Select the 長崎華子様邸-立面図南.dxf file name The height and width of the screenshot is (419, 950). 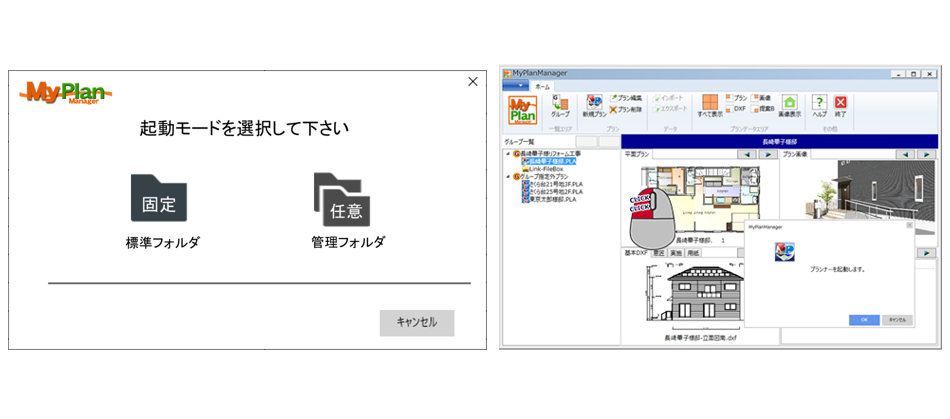[700, 337]
